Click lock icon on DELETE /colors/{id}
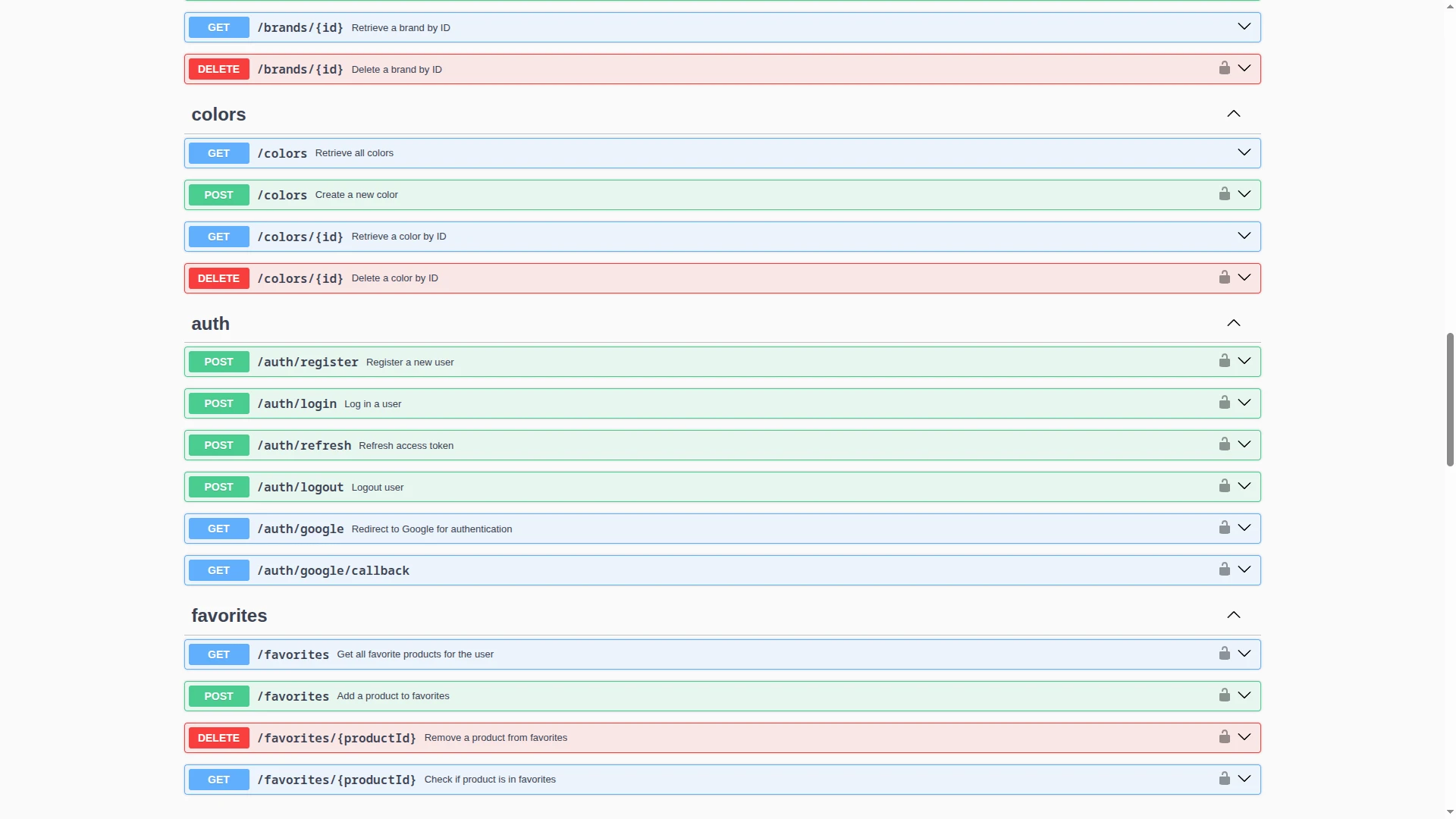The height and width of the screenshot is (819, 1456). coord(1224,278)
